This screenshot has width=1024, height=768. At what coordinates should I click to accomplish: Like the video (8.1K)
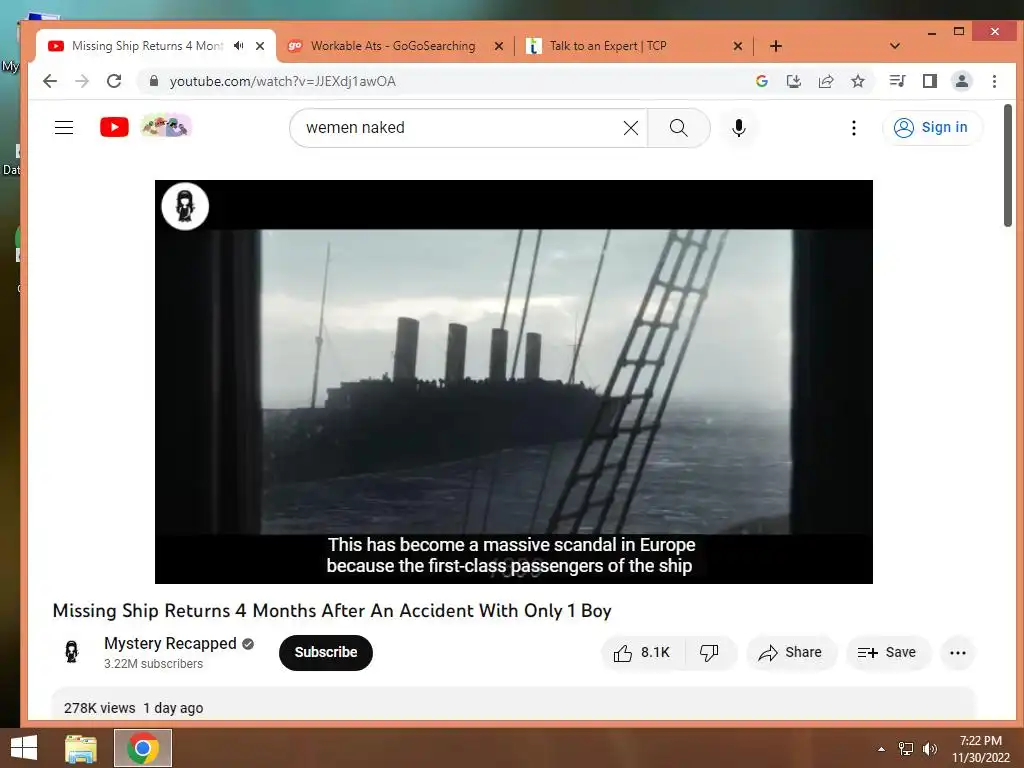tap(643, 652)
